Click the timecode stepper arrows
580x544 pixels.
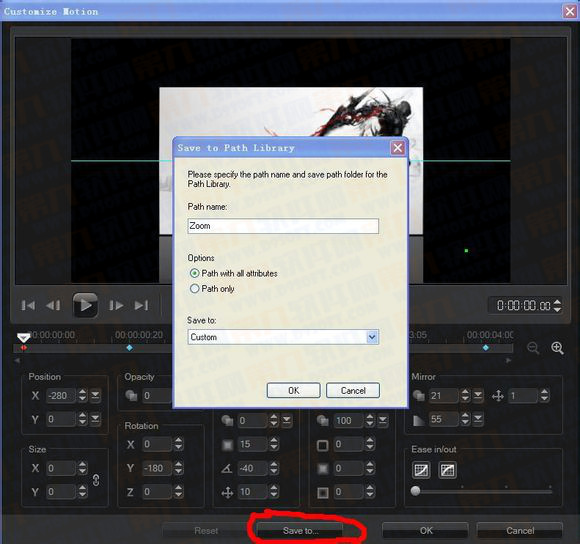tap(557, 305)
